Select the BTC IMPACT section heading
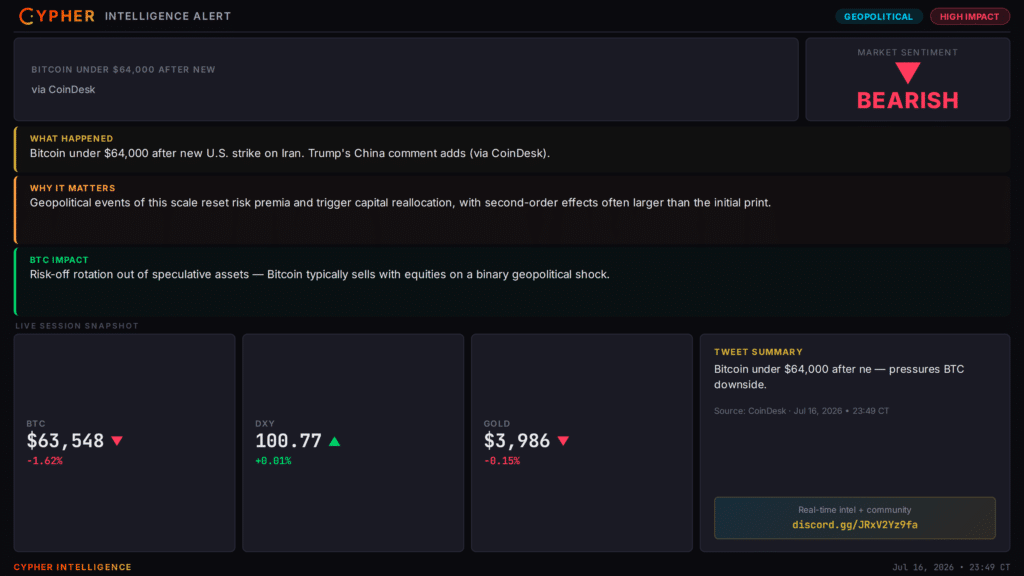This screenshot has width=1024, height=576. click(59, 260)
